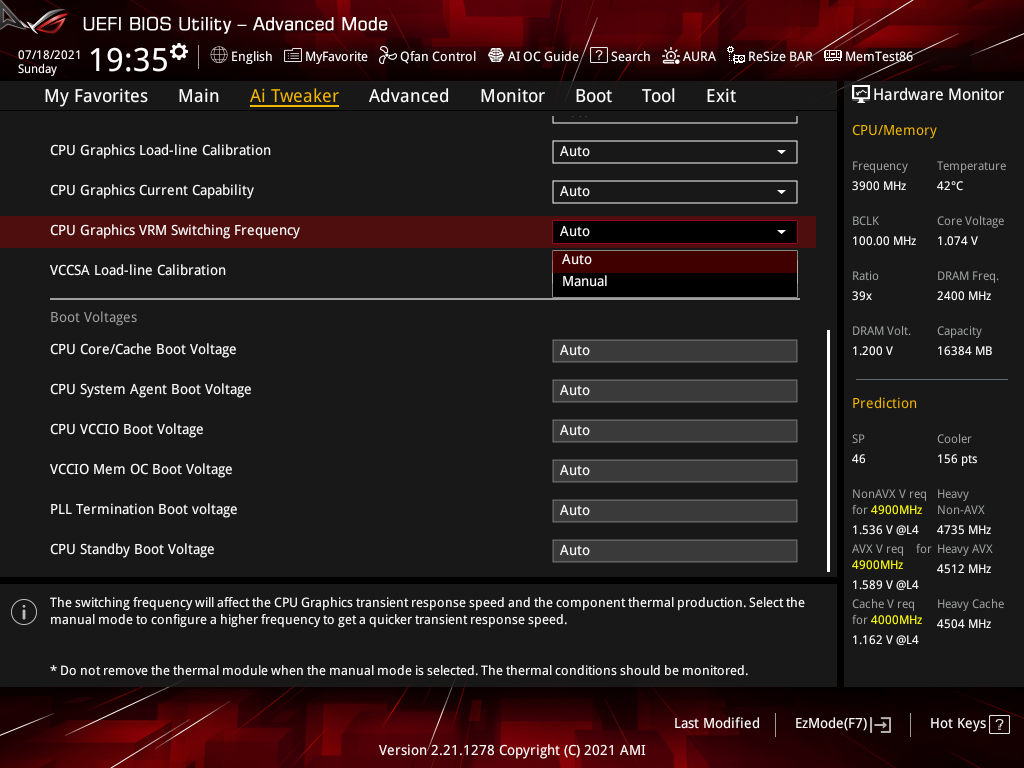Screen dimensions: 1024x768
Task: Open the Hot Keys reference
Action: [x=969, y=723]
